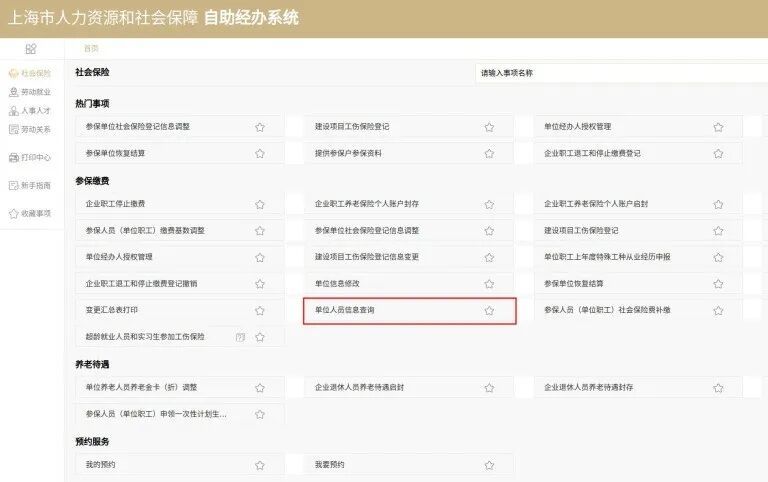The height and width of the screenshot is (482, 768).
Task: Click the star next to 变更汇总表打印
Action: (x=260, y=311)
